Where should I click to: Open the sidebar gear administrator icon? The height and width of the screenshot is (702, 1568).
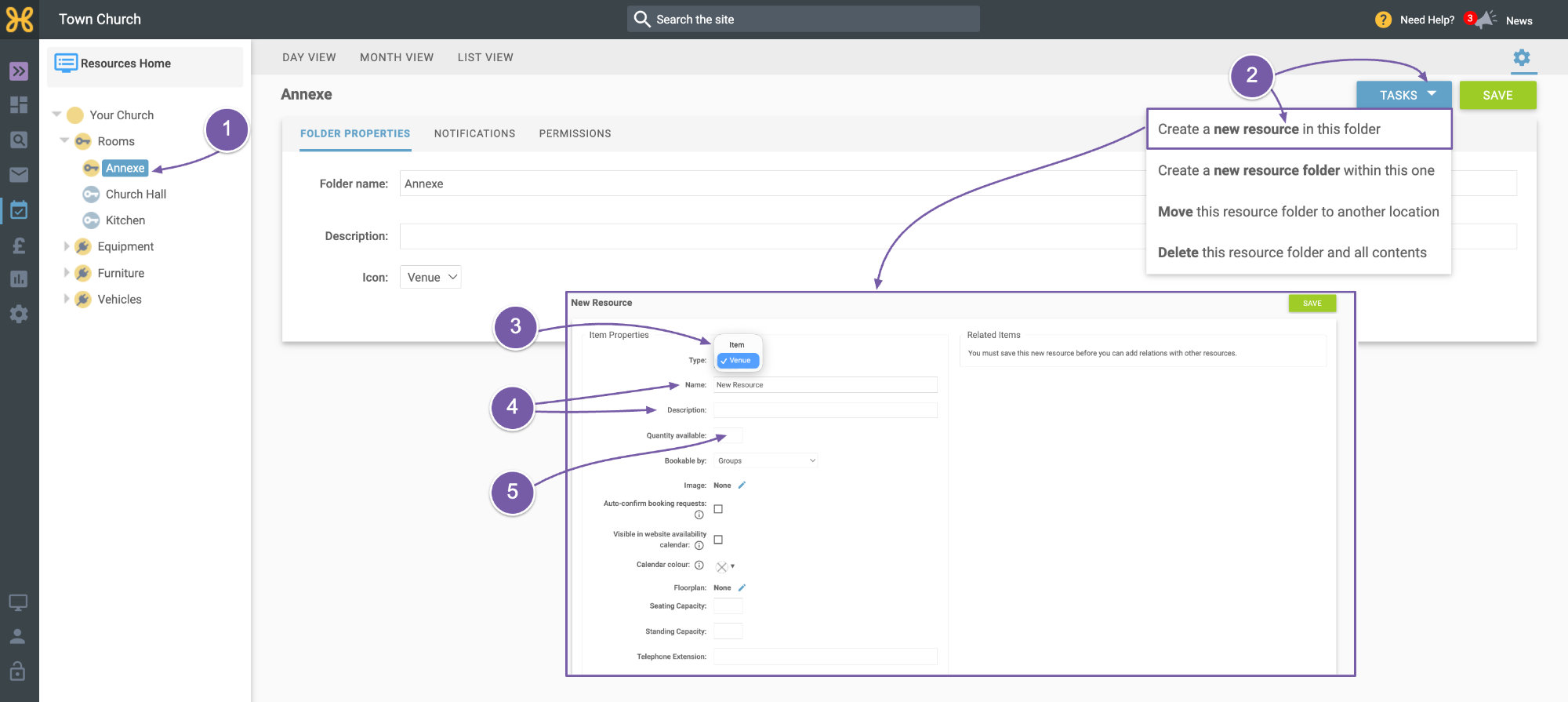tap(19, 315)
